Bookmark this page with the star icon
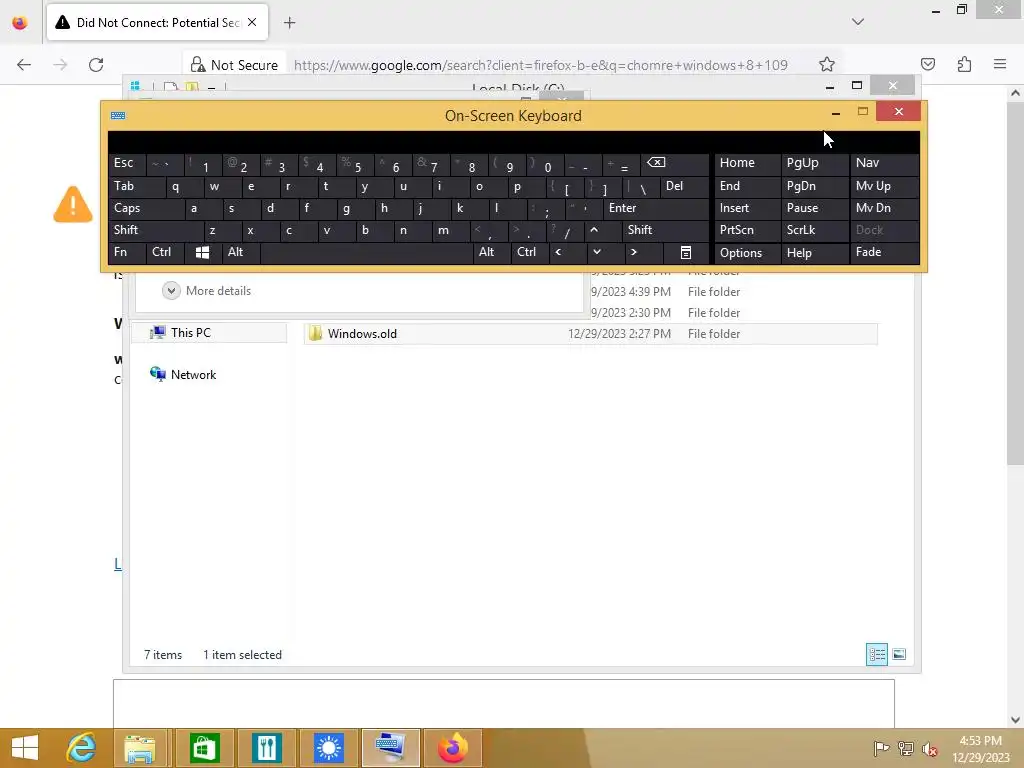Image resolution: width=1024 pixels, height=768 pixels. click(x=827, y=64)
